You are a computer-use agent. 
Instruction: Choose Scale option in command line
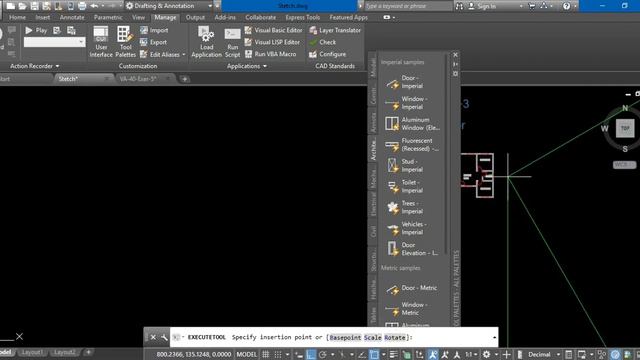click(x=372, y=338)
